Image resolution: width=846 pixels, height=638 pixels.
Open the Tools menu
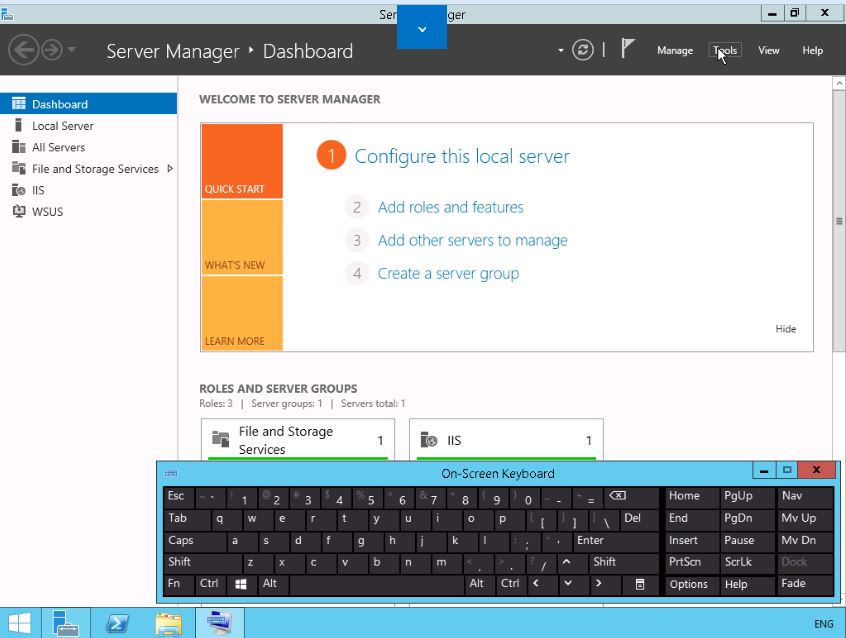(725, 50)
